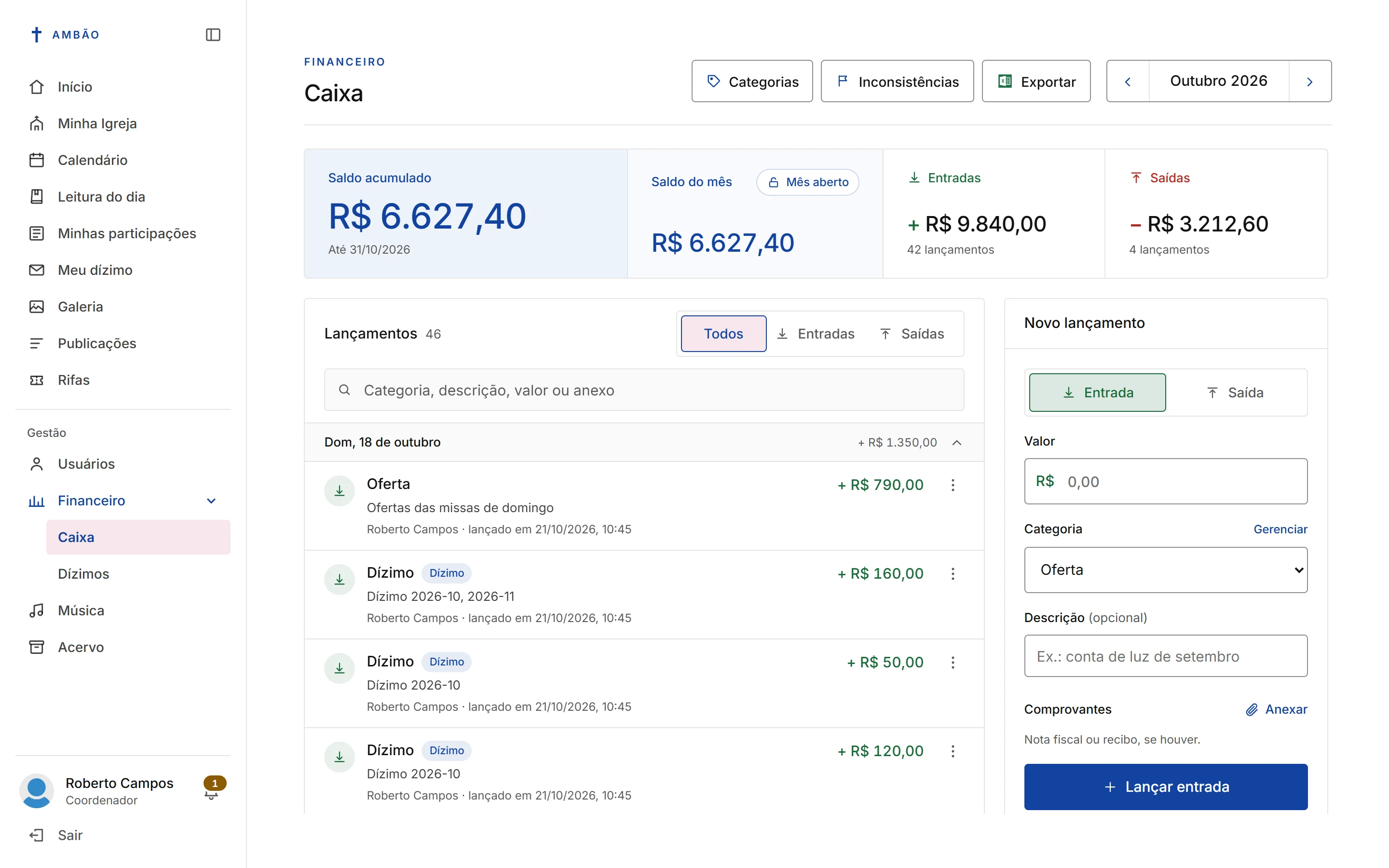This screenshot has width=1389, height=868.
Task: Open Inconsistências button
Action: pyautogui.click(x=897, y=81)
